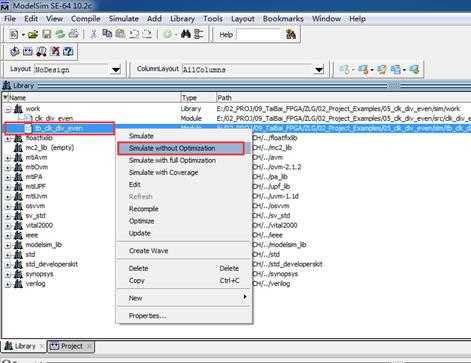Choose Simulate with full Optimization
The height and width of the screenshot is (363, 471).
(x=184, y=160)
